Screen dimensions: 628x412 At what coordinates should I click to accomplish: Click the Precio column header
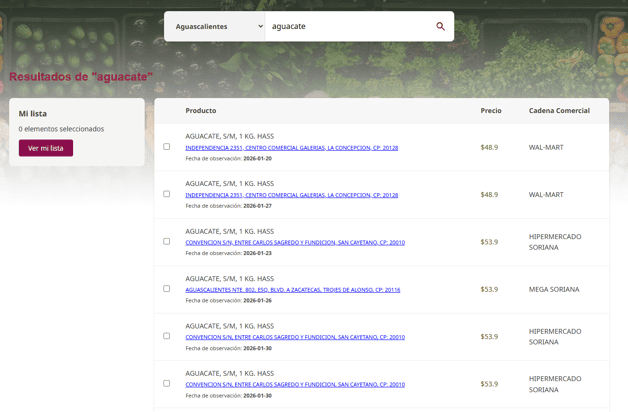point(491,111)
